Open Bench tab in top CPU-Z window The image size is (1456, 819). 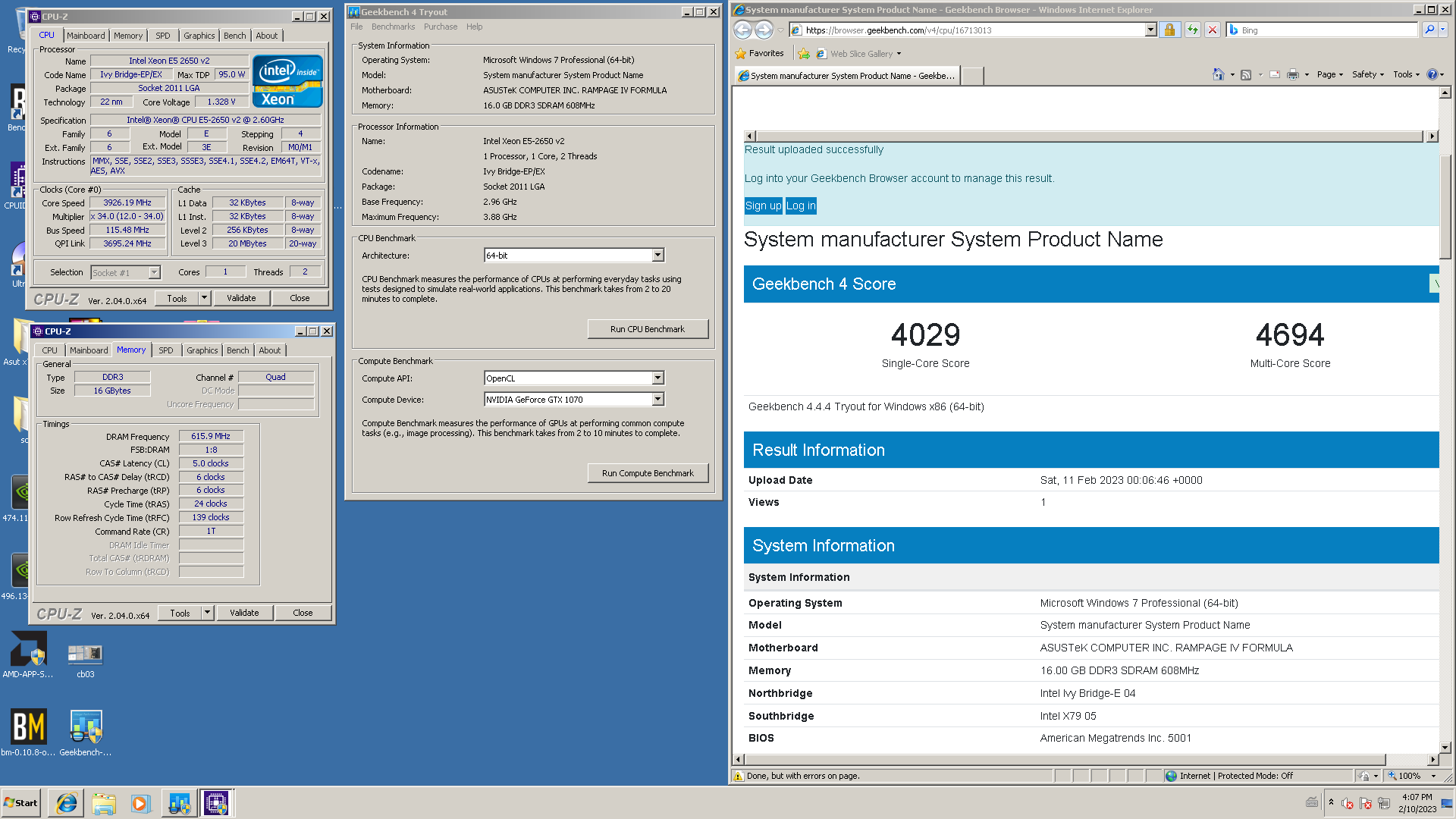[234, 36]
